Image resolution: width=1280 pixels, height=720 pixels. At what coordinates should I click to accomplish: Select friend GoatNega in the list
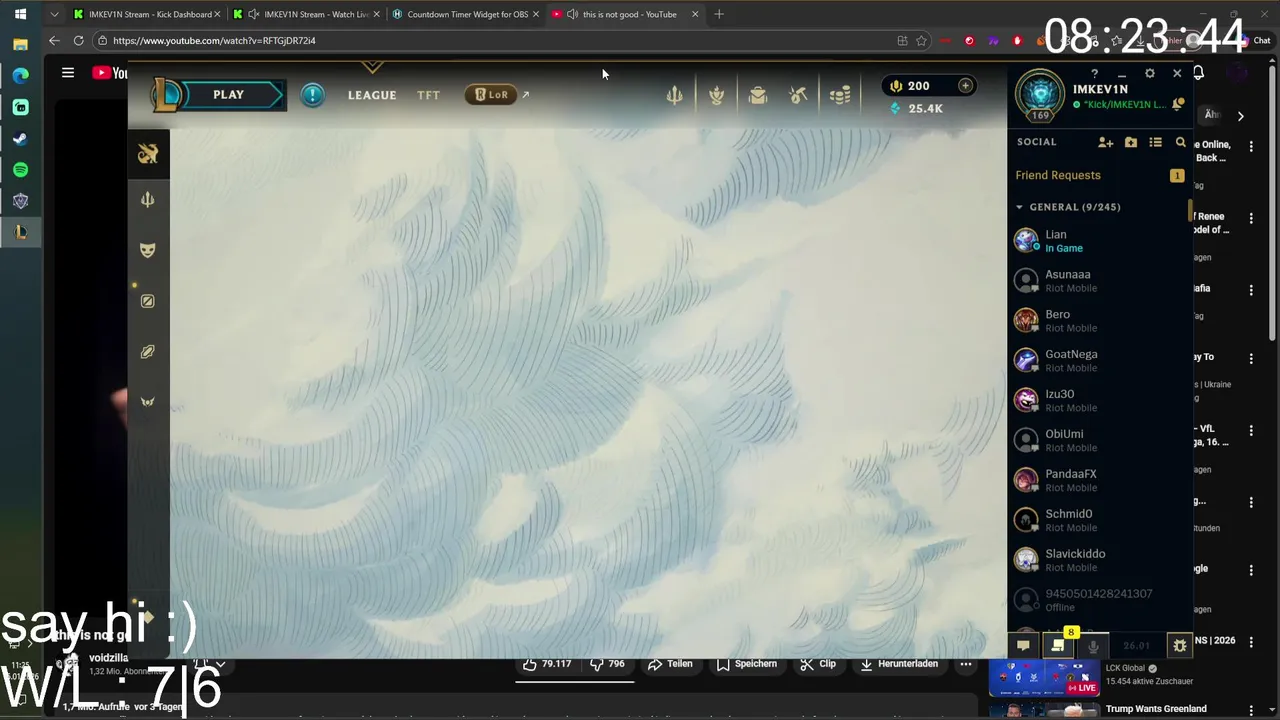1099,361
